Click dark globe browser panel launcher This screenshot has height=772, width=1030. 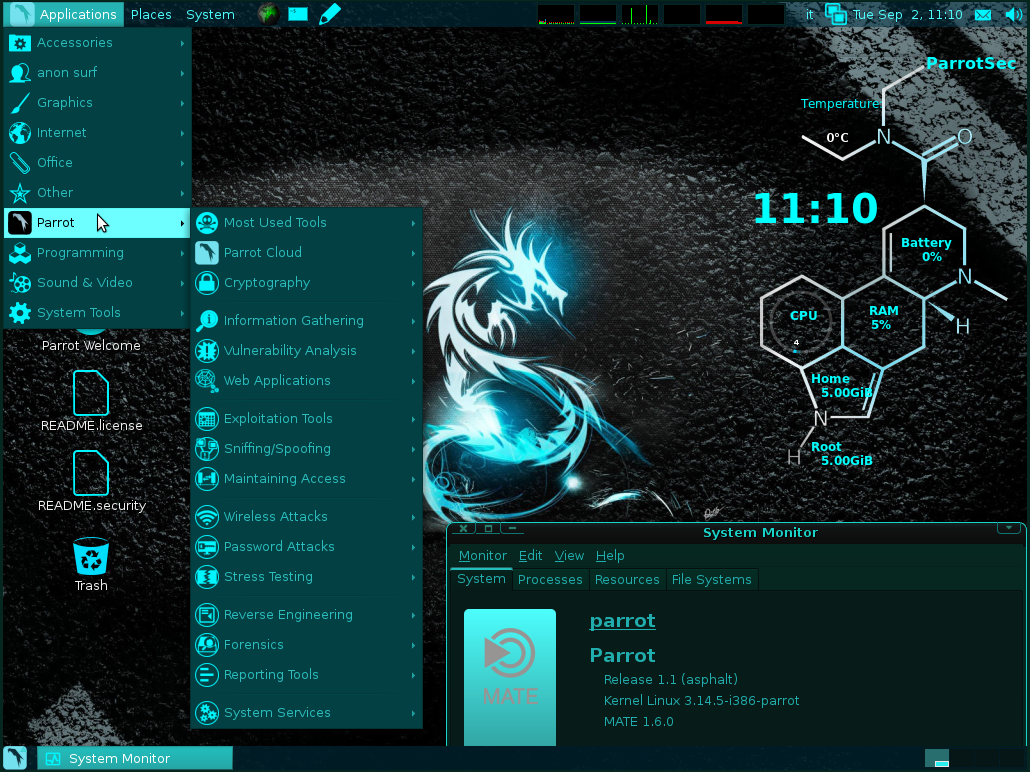[268, 14]
